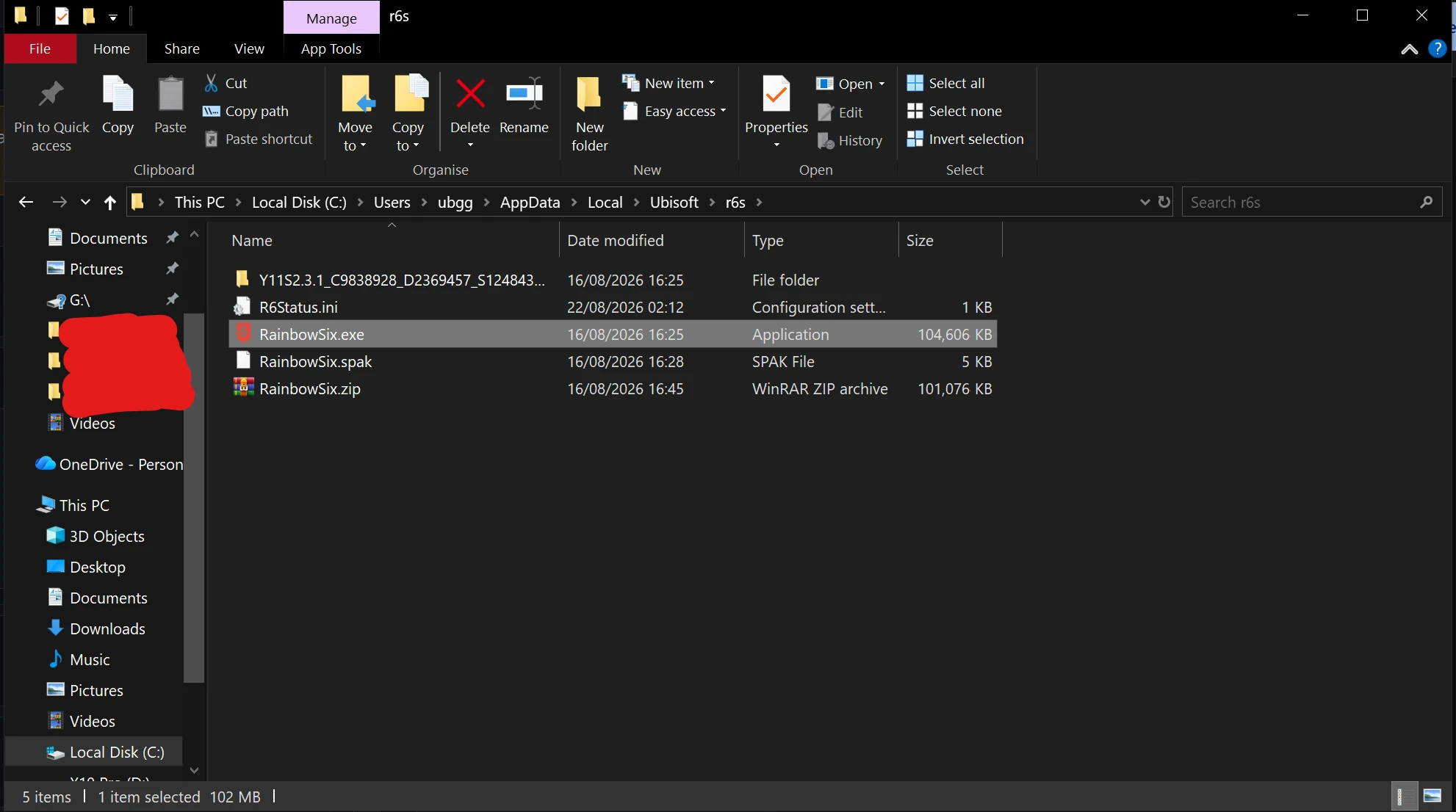This screenshot has width=1456, height=812.
Task: Click This PC in the address bar
Action: click(200, 202)
